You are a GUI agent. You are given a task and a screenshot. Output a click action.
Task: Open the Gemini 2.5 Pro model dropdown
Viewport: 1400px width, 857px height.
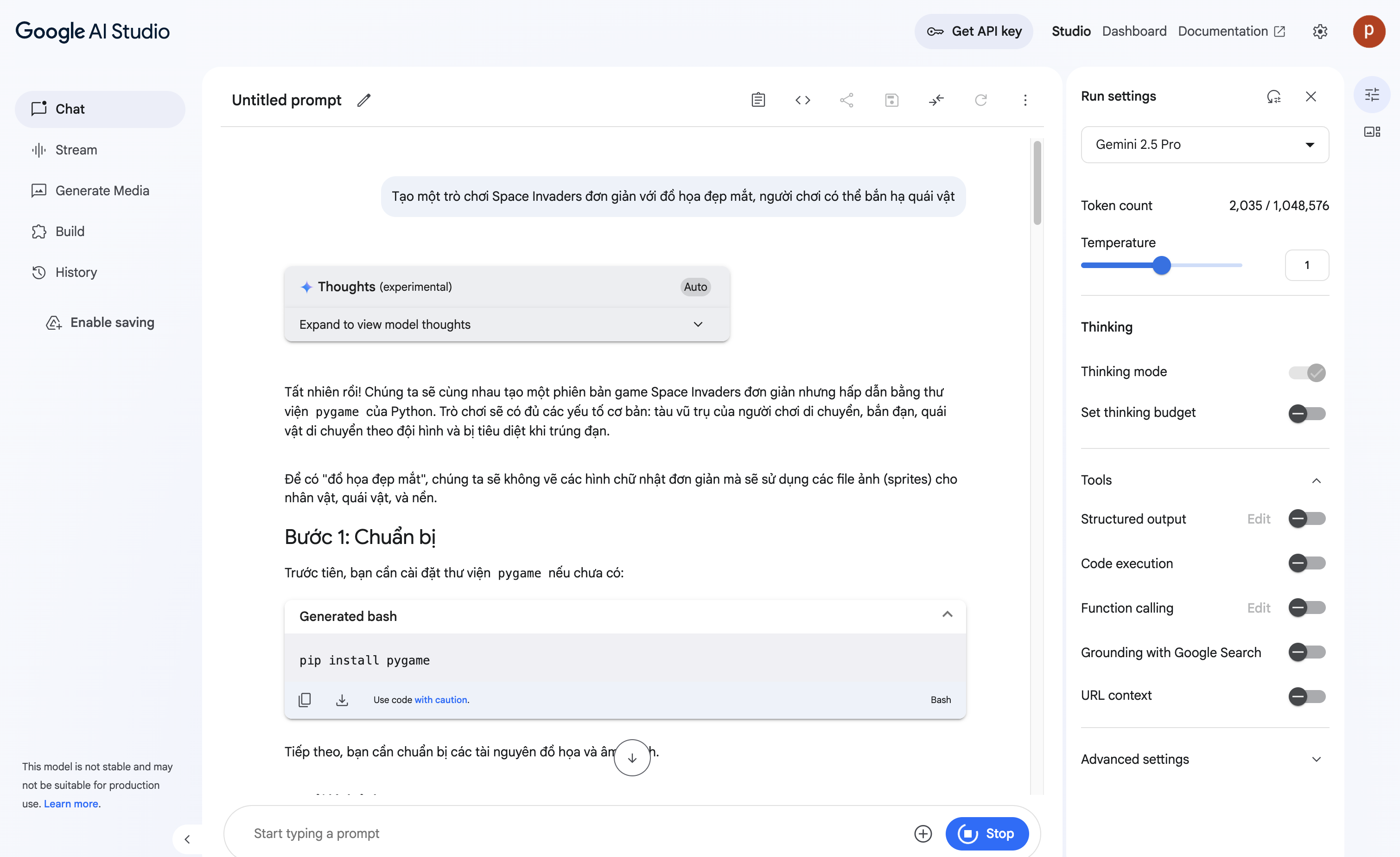(x=1204, y=144)
